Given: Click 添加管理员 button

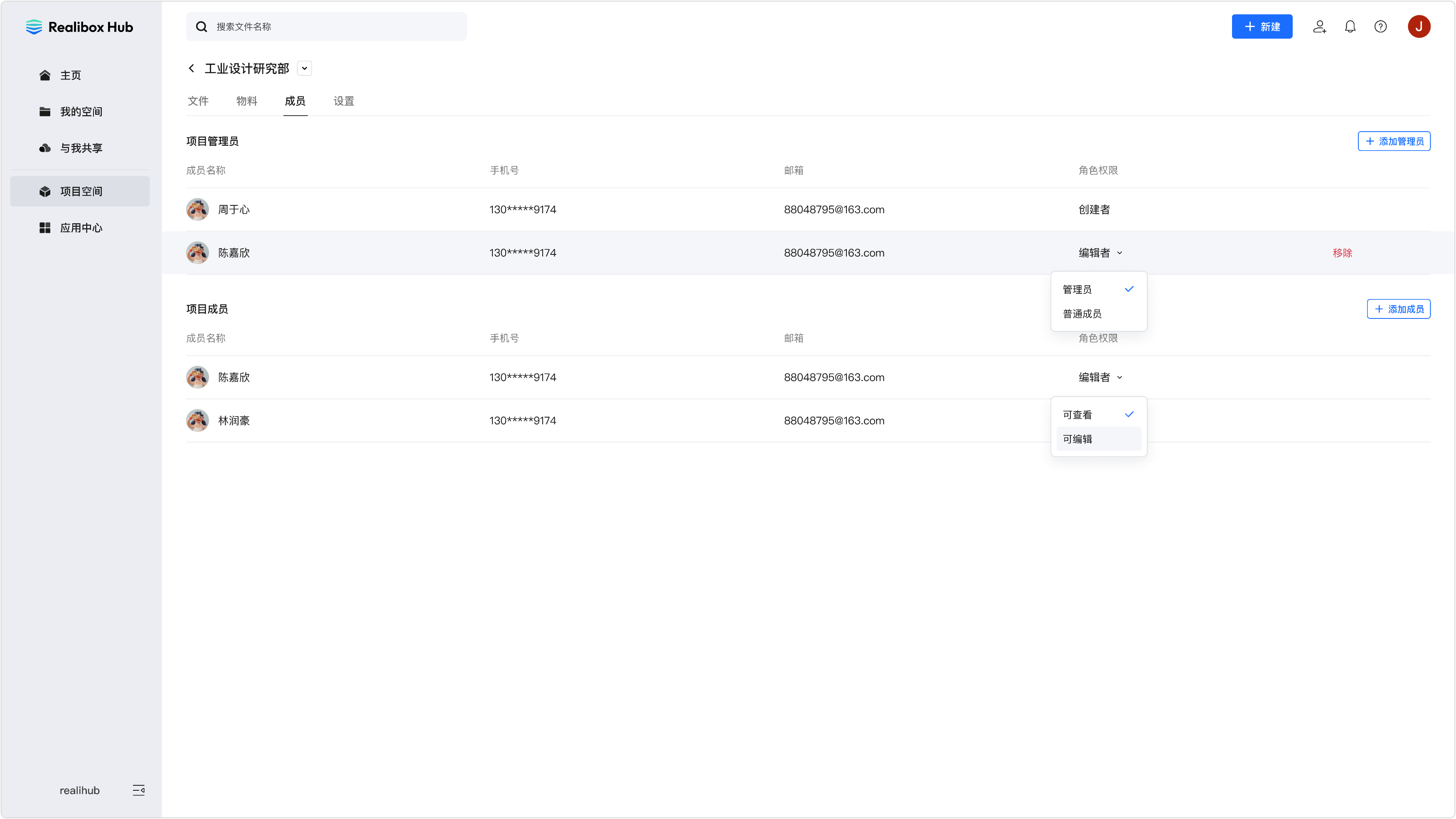Looking at the screenshot, I should (1394, 141).
